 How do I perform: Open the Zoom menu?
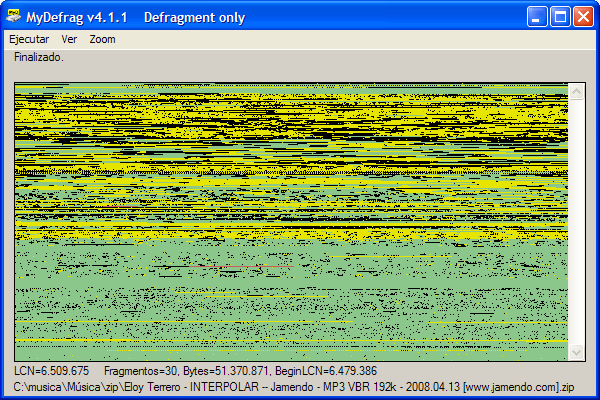pos(103,39)
